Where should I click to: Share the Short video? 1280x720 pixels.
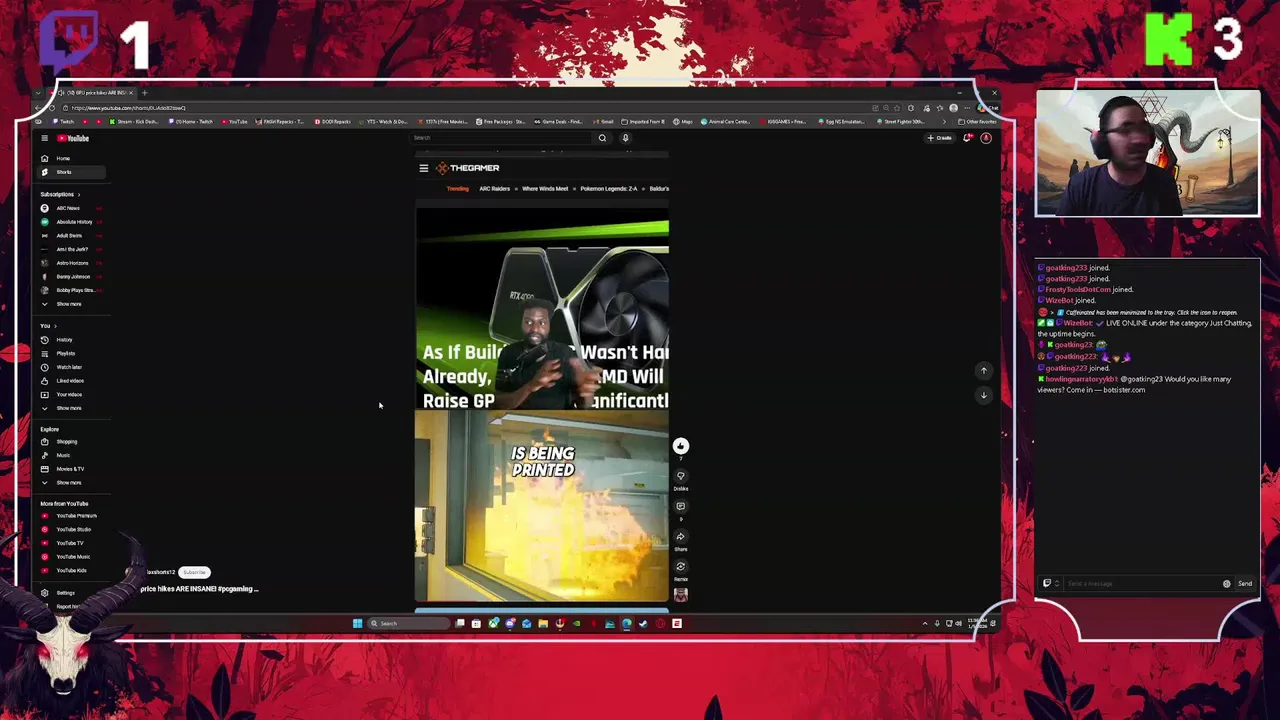[680, 537]
